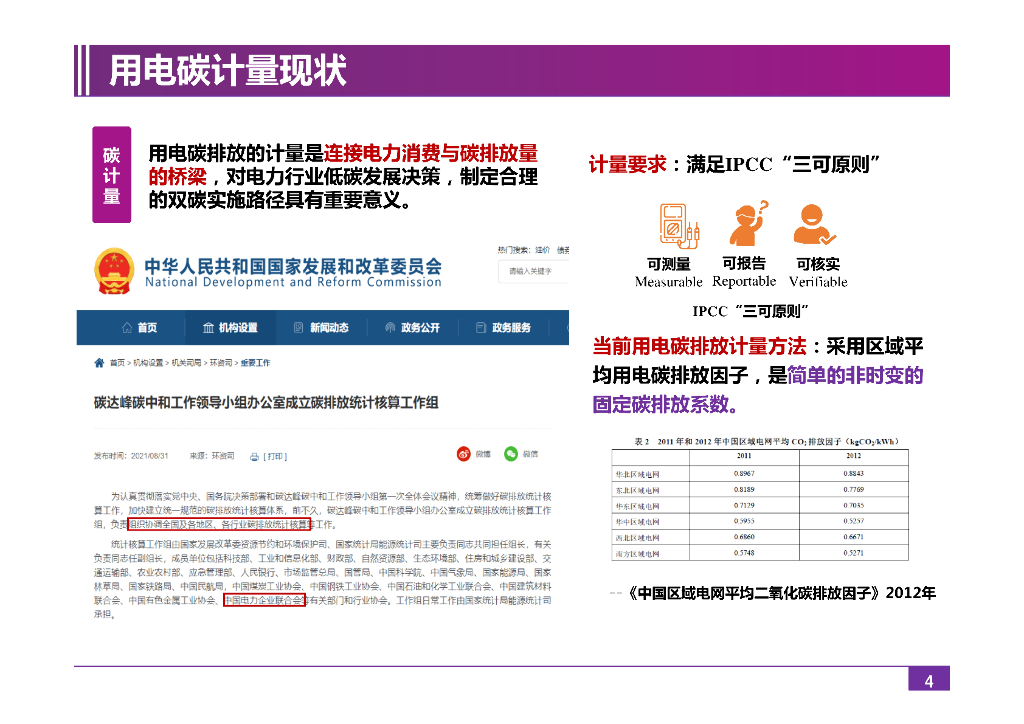The width and height of the screenshot is (1024, 724).
Task: Open the 机构设置 navigation tab
Action: [x=230, y=328]
